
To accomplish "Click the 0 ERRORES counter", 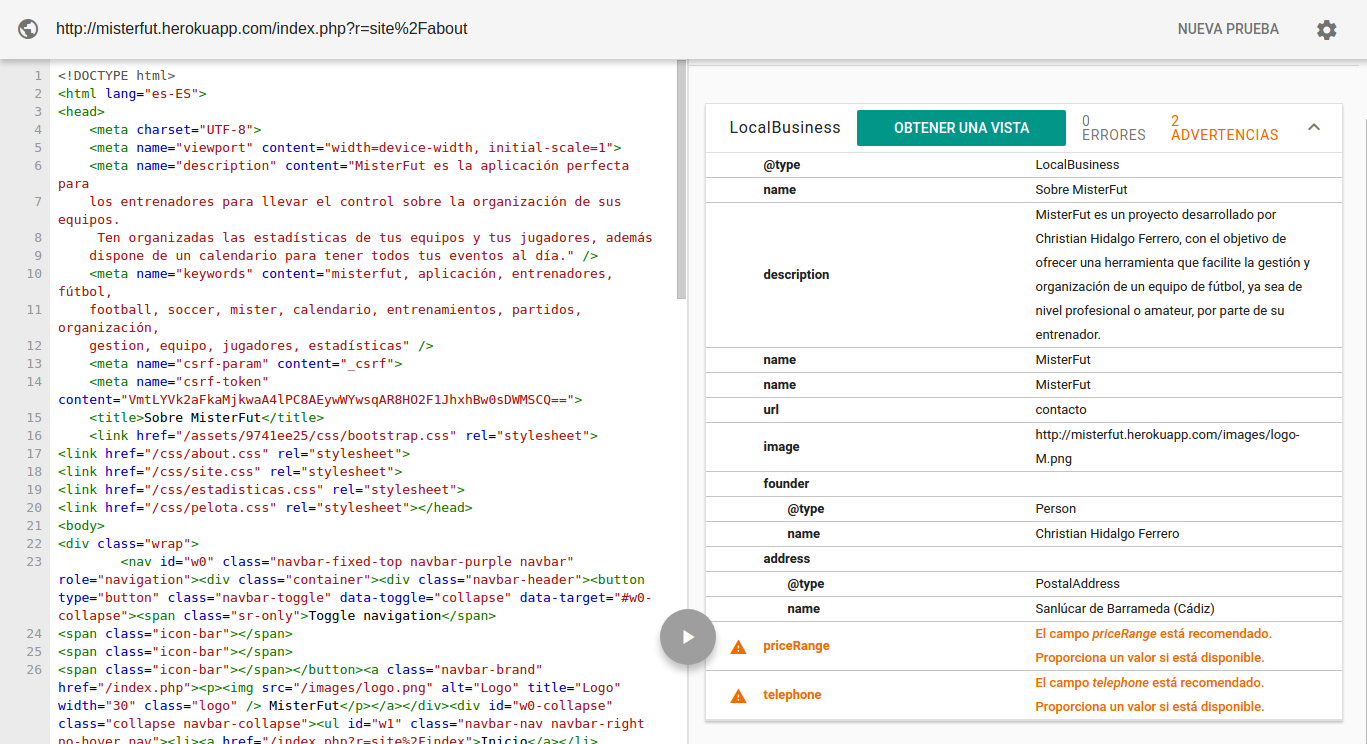I will coord(1114,128).
